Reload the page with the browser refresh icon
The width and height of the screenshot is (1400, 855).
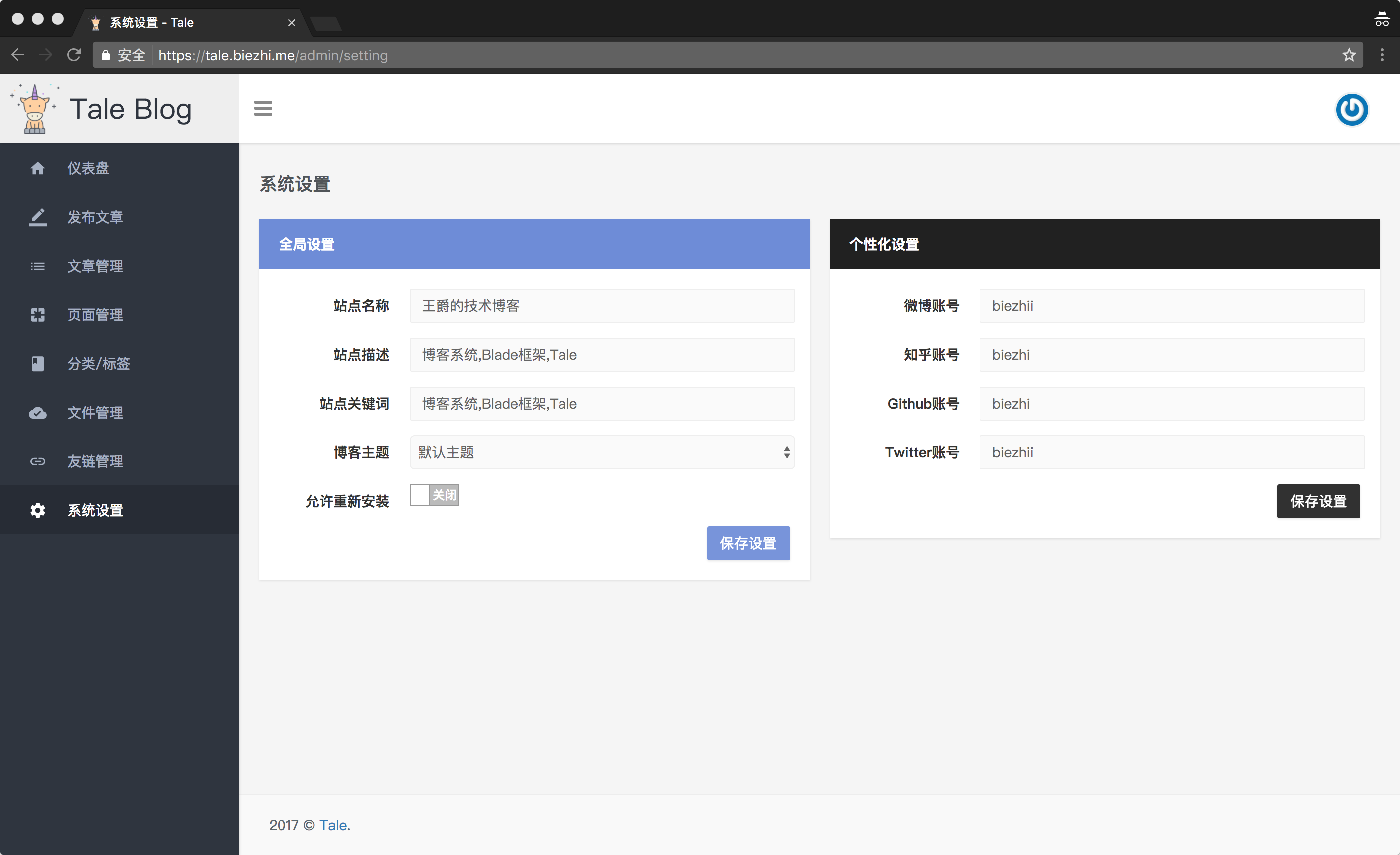tap(74, 55)
